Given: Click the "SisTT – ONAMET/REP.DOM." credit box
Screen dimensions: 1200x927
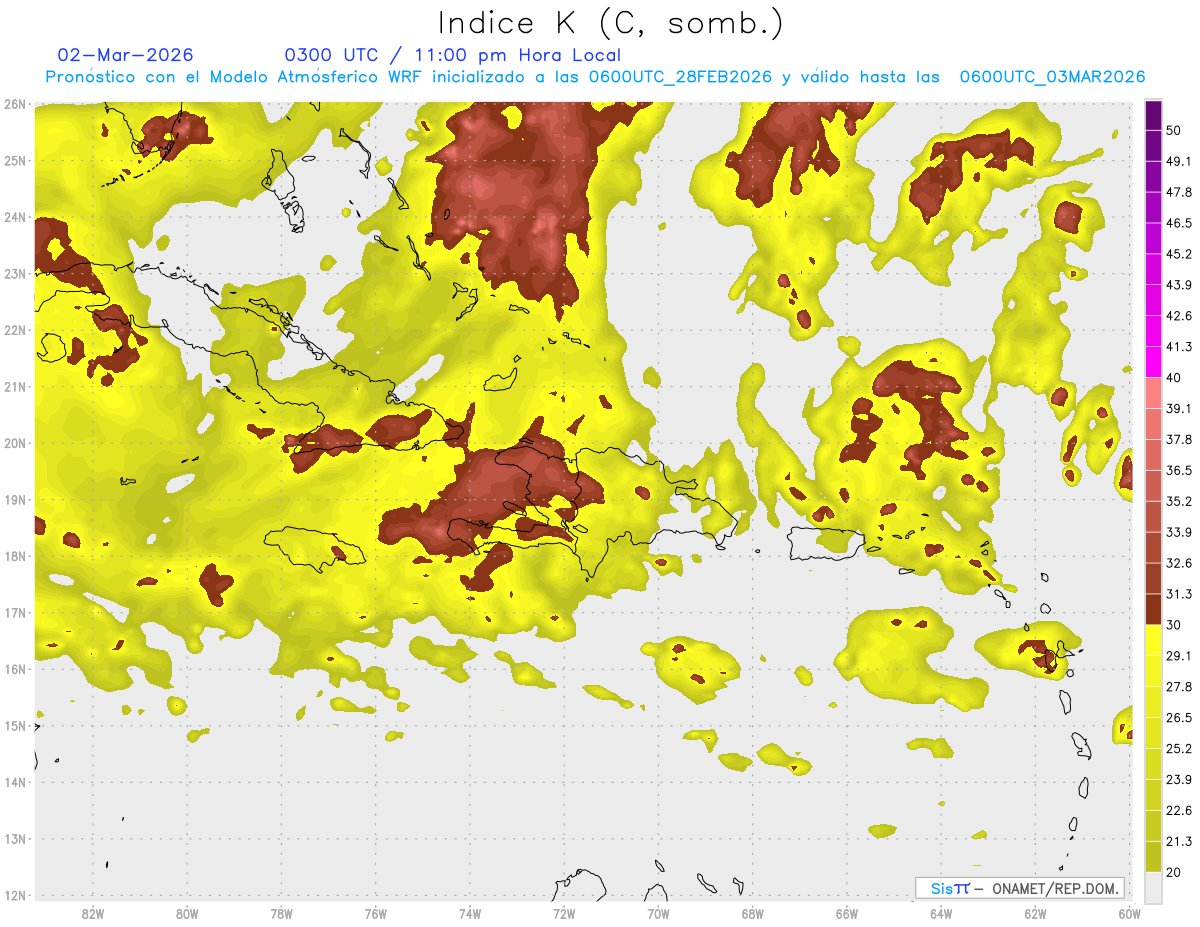Looking at the screenshot, I should click(x=1020, y=888).
